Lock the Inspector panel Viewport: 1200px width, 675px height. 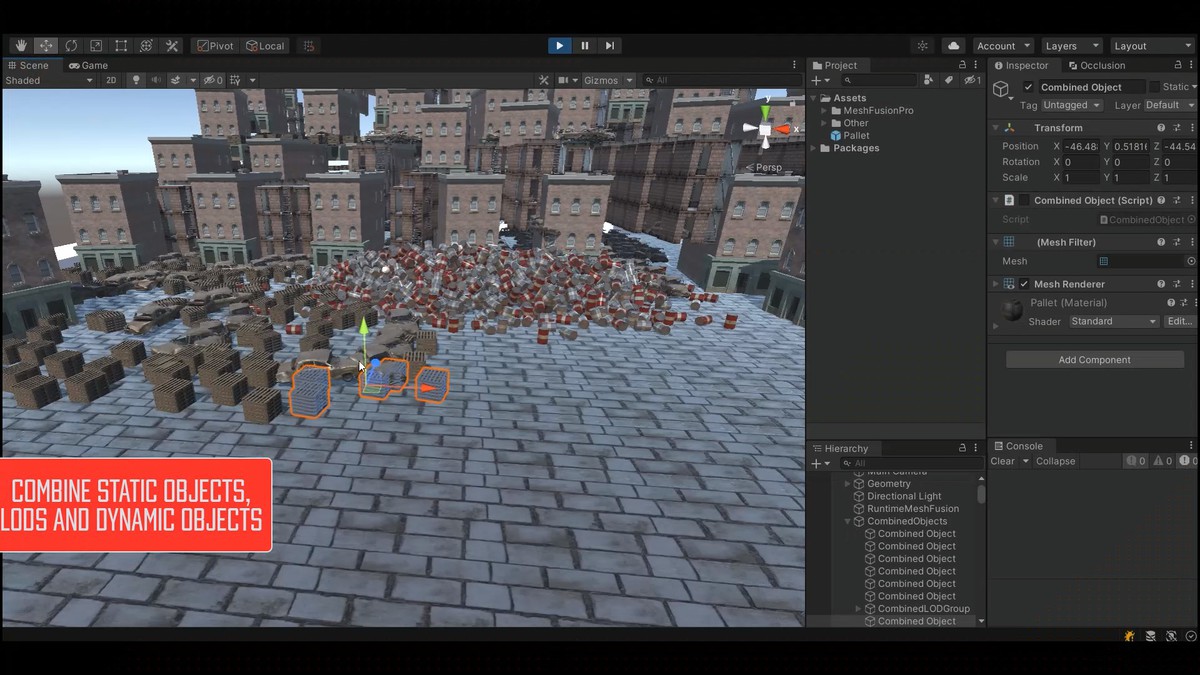coord(1176,65)
